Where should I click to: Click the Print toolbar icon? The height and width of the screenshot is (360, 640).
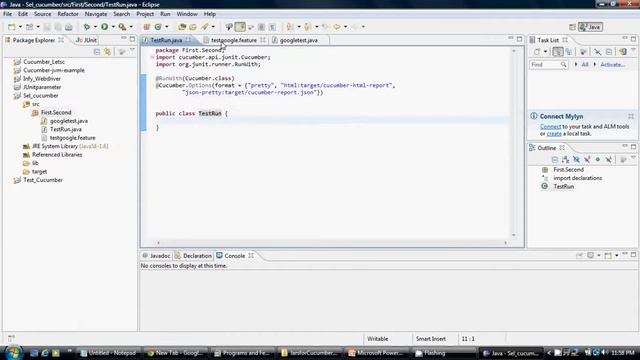(x=69, y=27)
